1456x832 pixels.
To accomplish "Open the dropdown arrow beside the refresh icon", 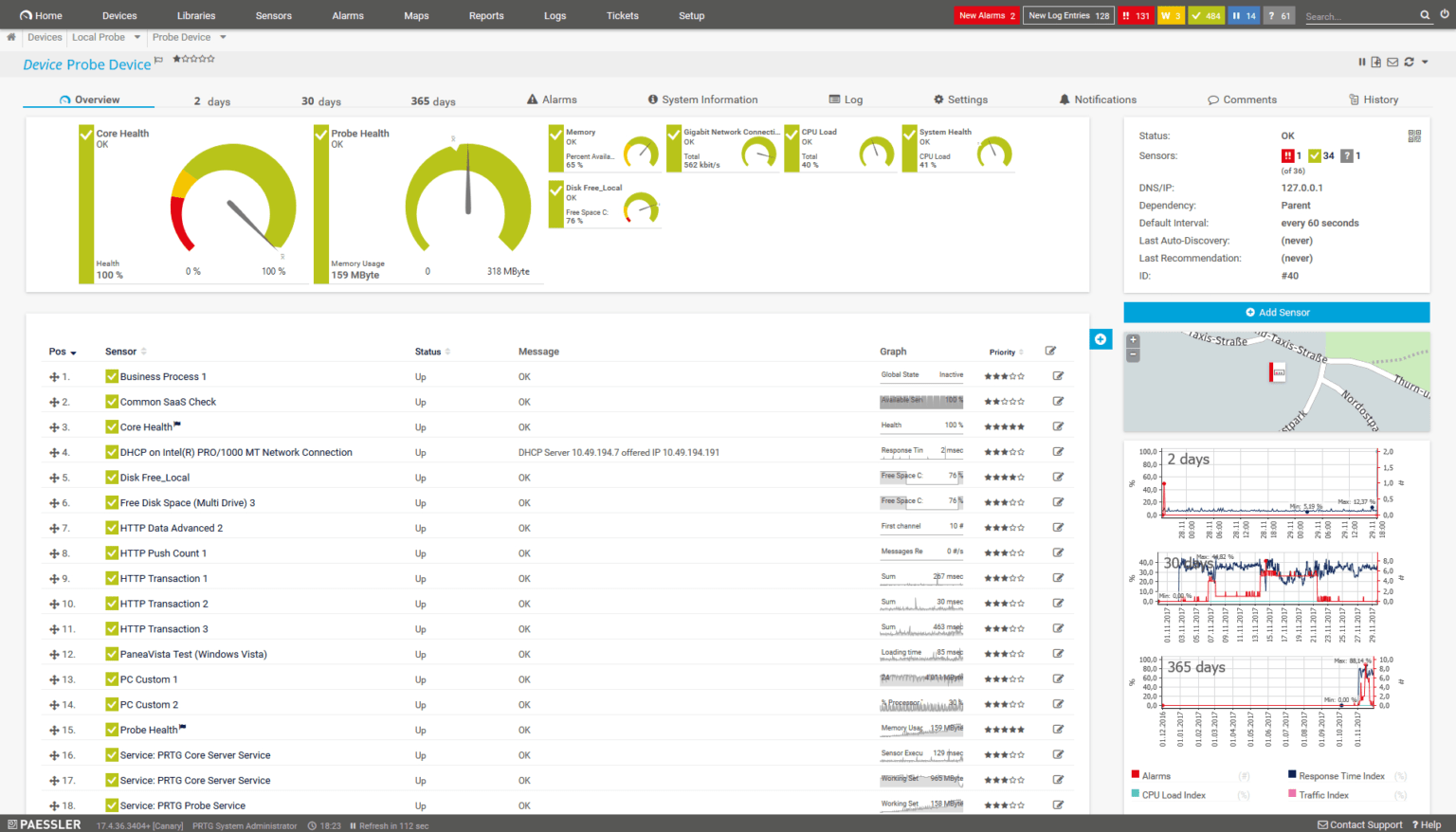I will 1423,62.
